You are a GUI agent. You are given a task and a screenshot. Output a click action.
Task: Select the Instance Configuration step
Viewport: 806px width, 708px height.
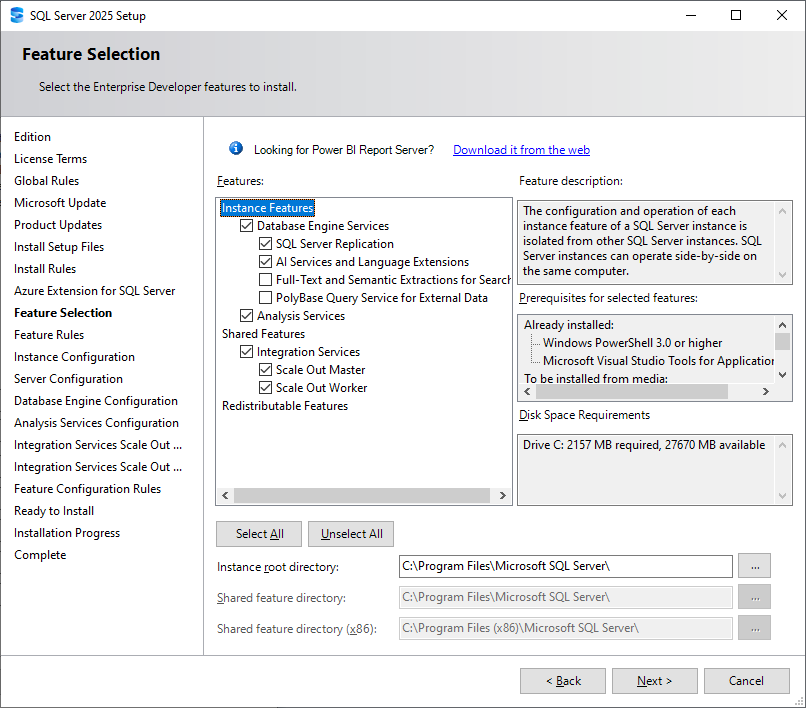[75, 357]
